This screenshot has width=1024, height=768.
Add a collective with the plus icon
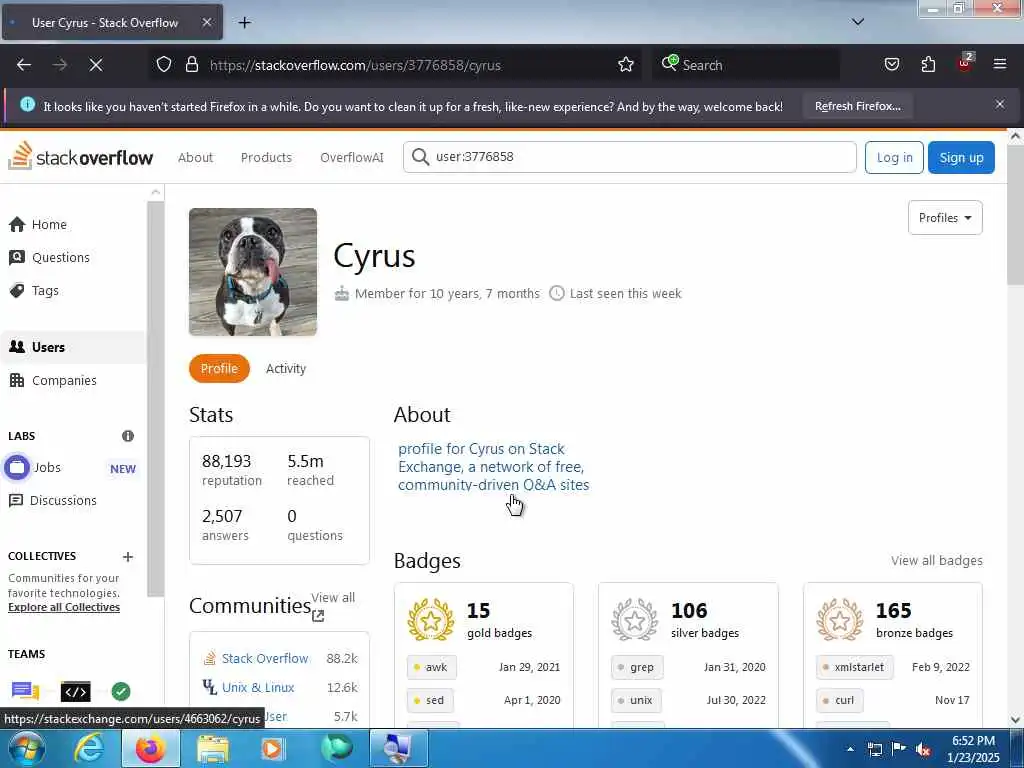coord(128,556)
